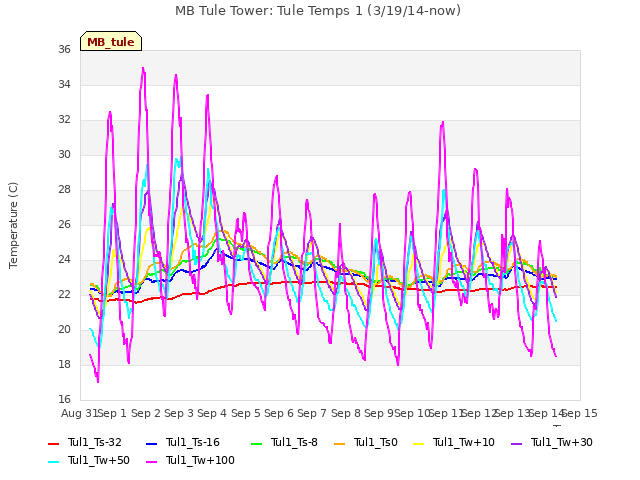This screenshot has height=480, width=640.
Task: Click the magenta peak near 35 on Sep 2
Action: [143, 69]
